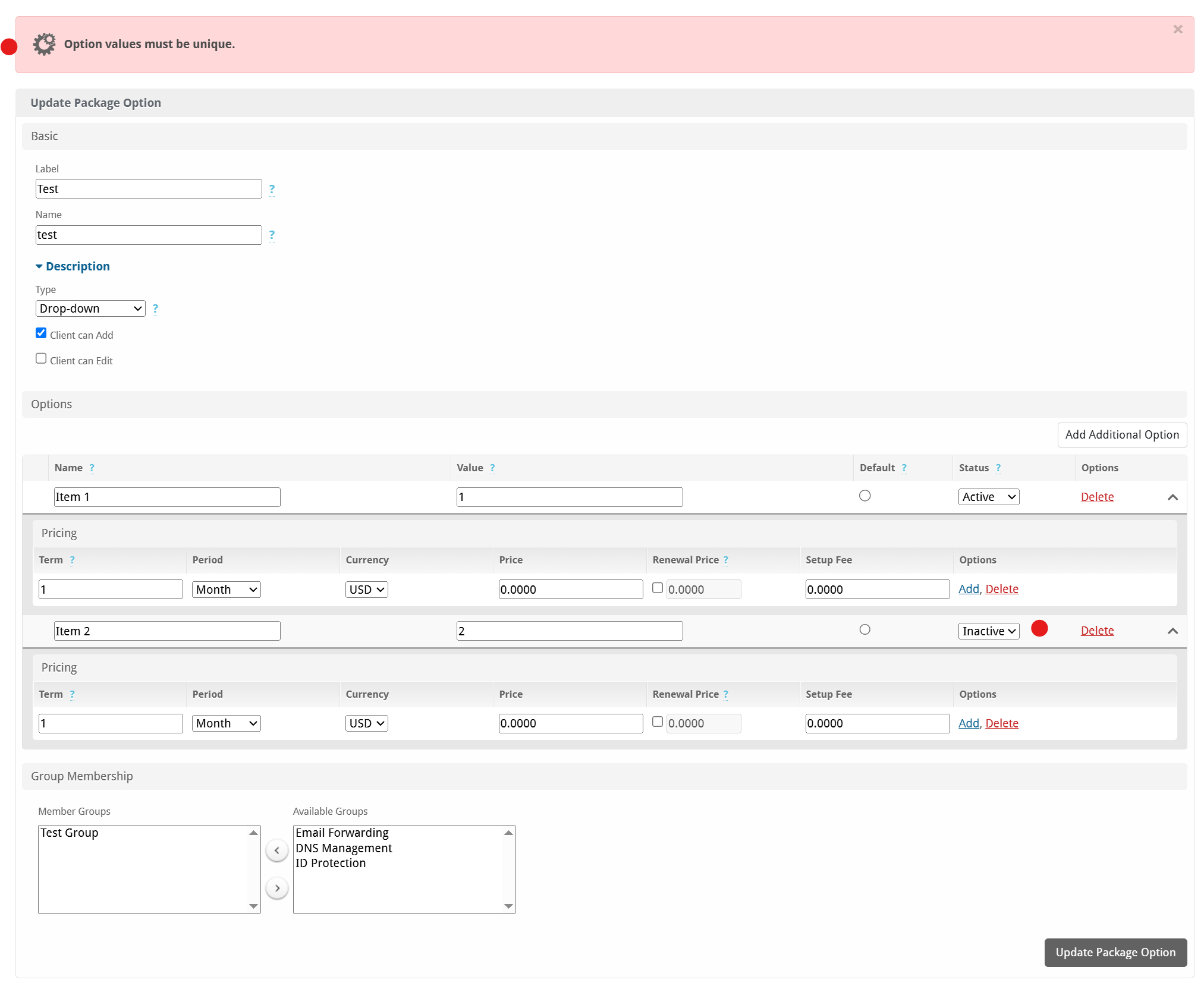Image resolution: width=1204 pixels, height=983 pixels.
Task: Set Item 2 as default option
Action: (865, 630)
